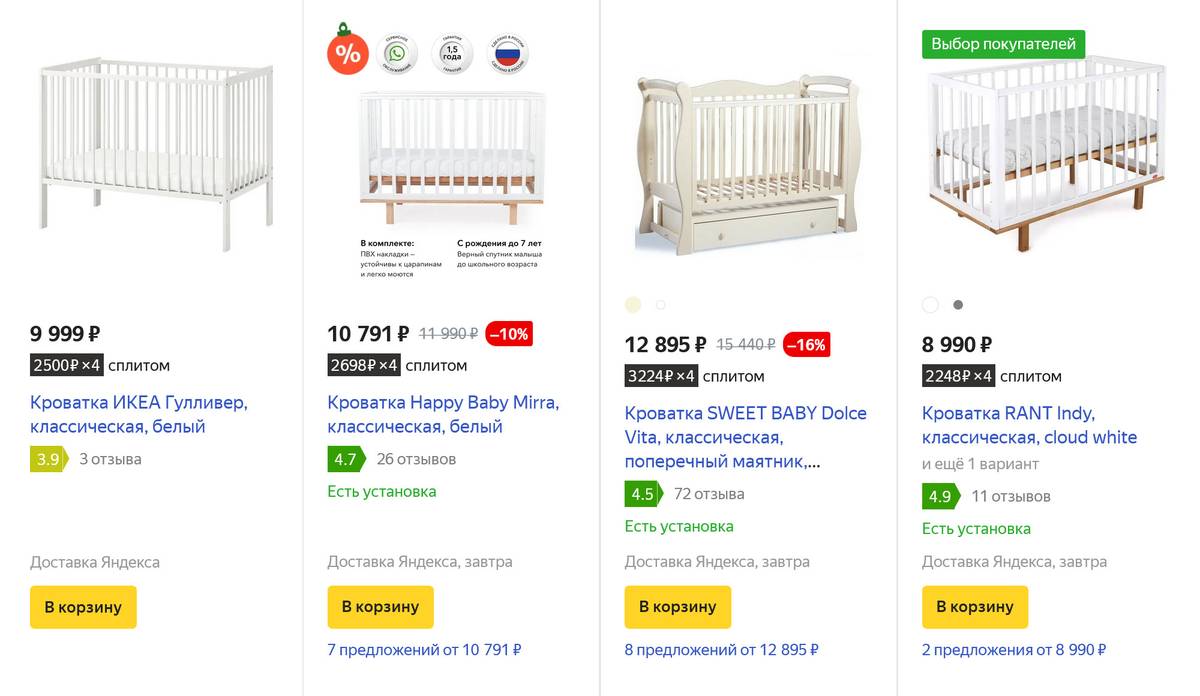Click the 4.7 rating badge for Happy Baby
Screen dimensions: 1200x696
(x=345, y=459)
